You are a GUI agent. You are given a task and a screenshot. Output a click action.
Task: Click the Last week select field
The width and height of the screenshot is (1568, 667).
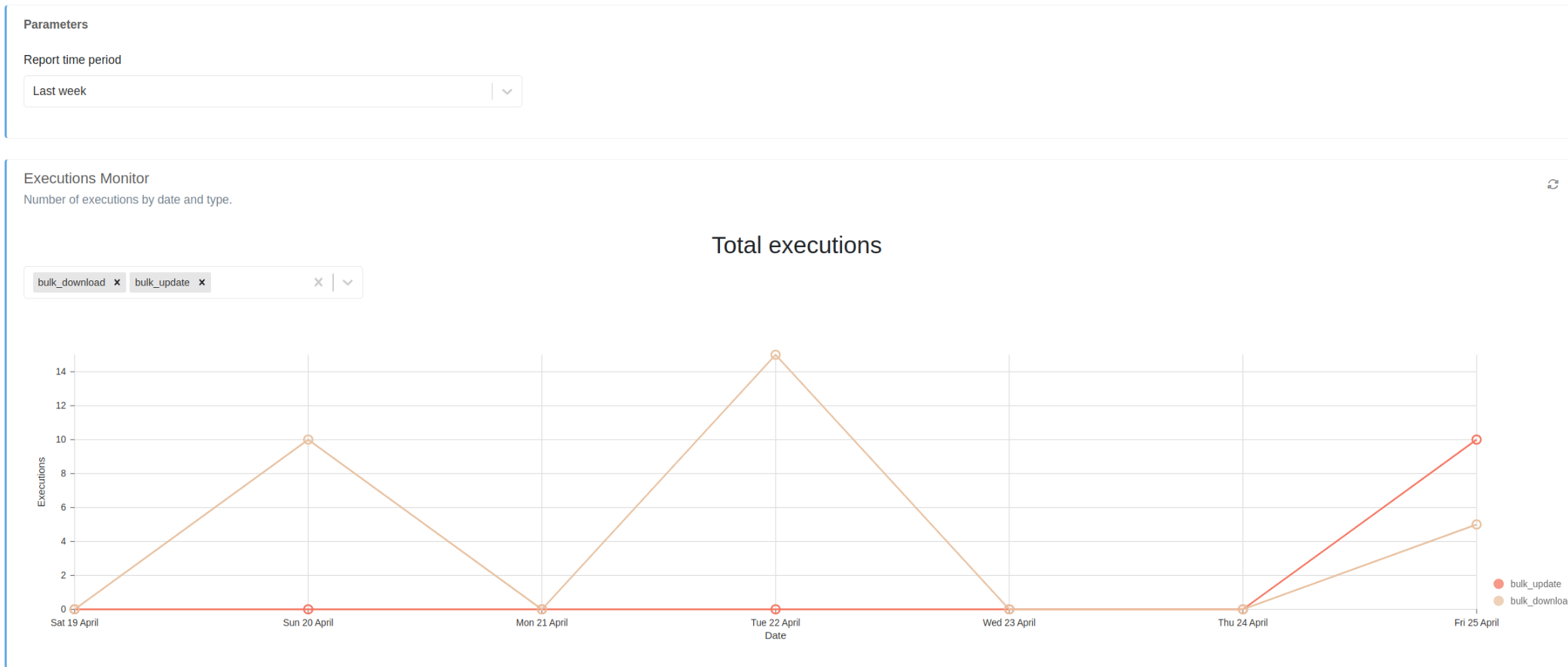[256, 92]
